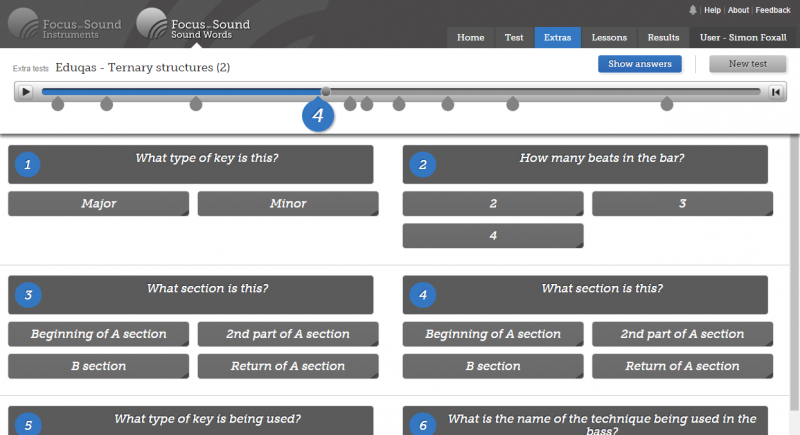Jump to last timeline marker
The image size is (800, 435).
coord(666,105)
